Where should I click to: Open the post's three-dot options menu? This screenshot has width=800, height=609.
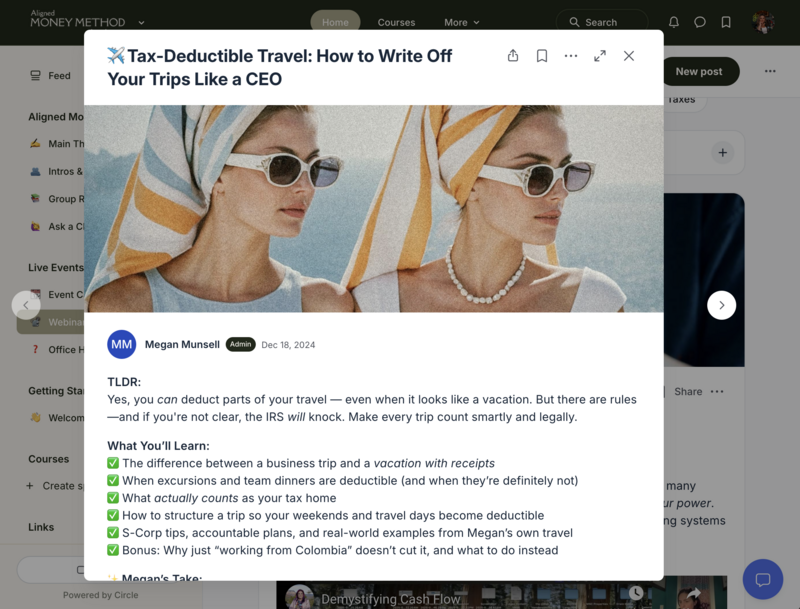point(571,56)
